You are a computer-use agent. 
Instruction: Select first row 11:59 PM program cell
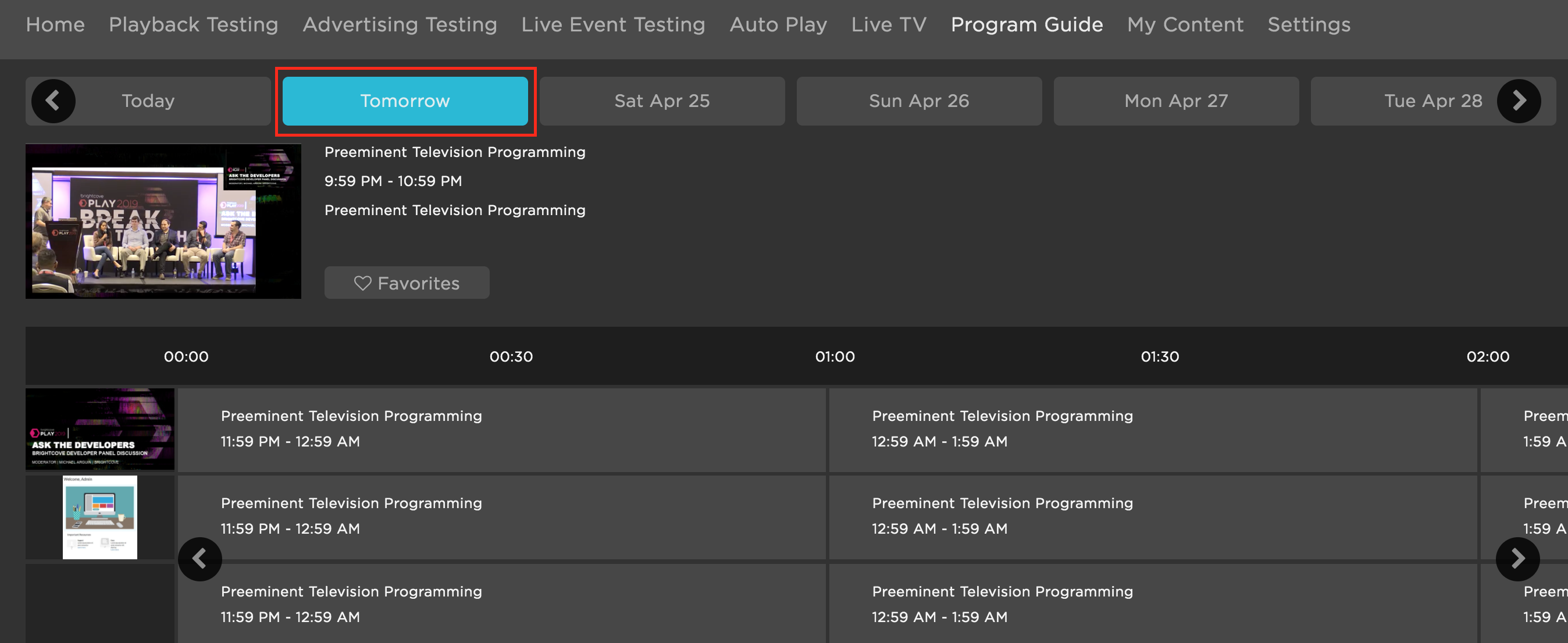(501, 430)
